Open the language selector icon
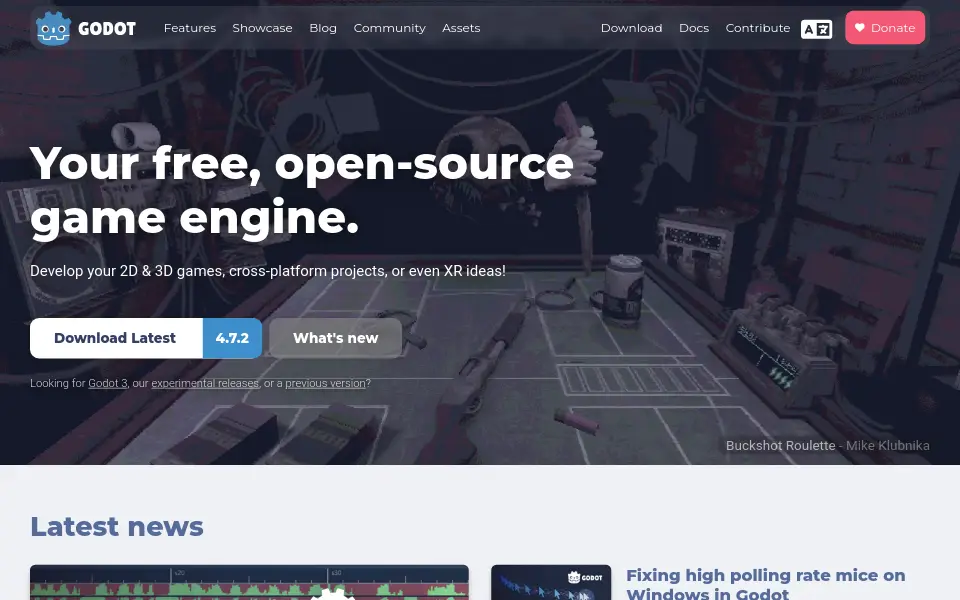 point(816,29)
